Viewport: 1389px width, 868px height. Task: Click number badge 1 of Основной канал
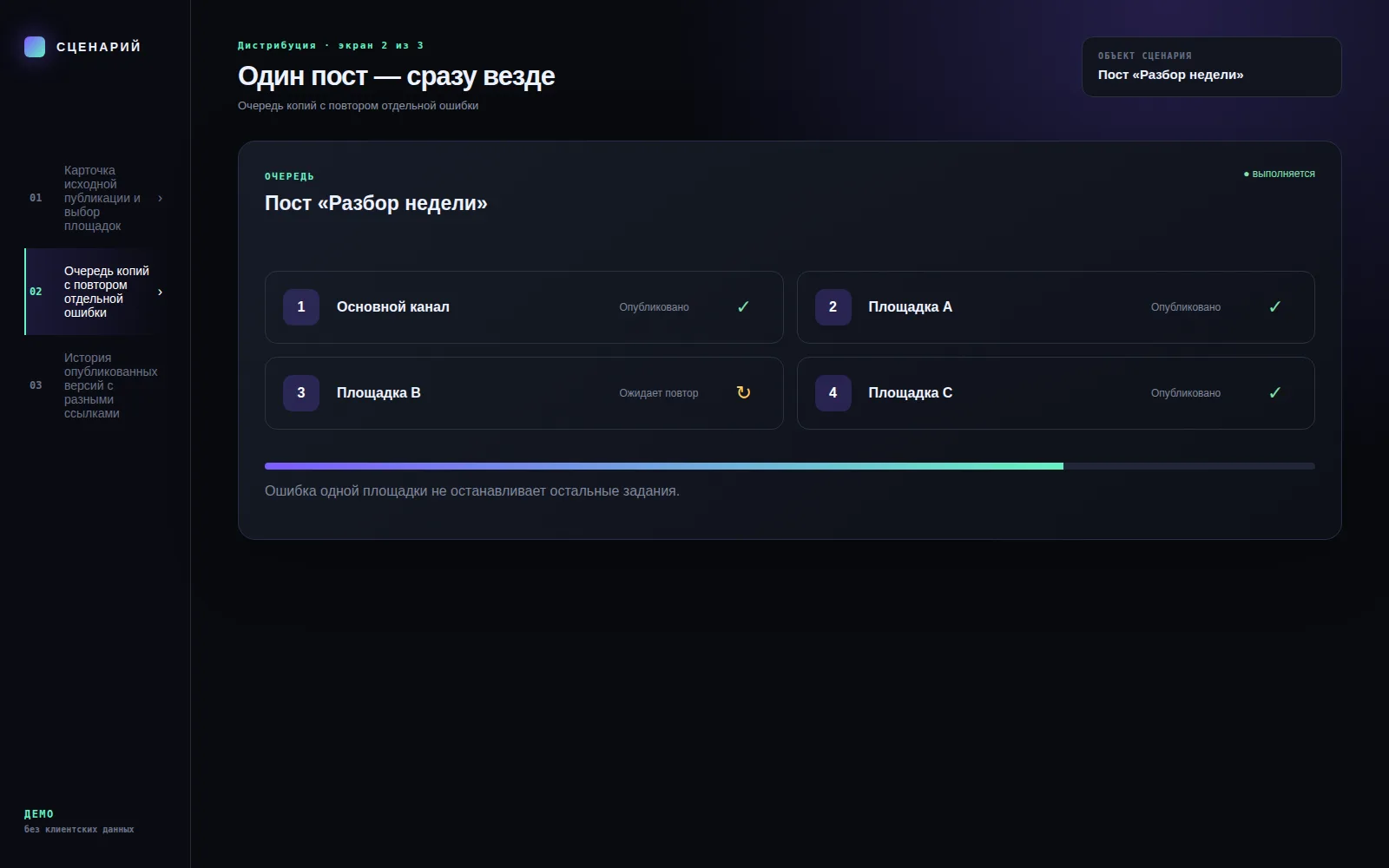pyautogui.click(x=301, y=307)
